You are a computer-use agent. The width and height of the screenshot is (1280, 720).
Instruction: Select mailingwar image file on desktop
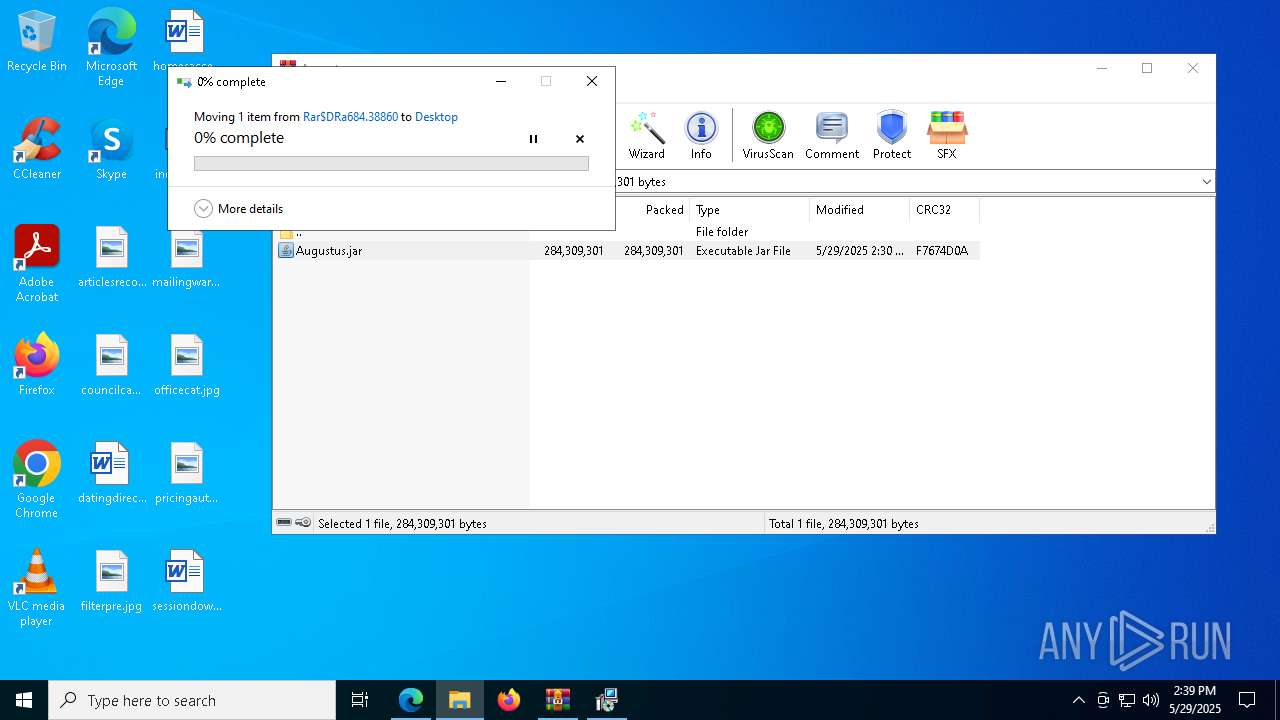coord(186,258)
